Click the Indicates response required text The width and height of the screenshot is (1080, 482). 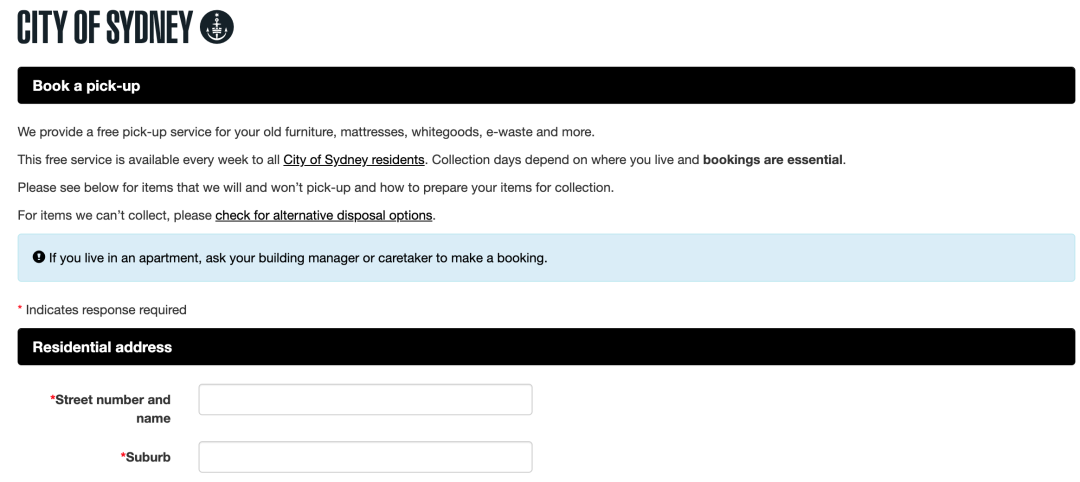coord(106,310)
